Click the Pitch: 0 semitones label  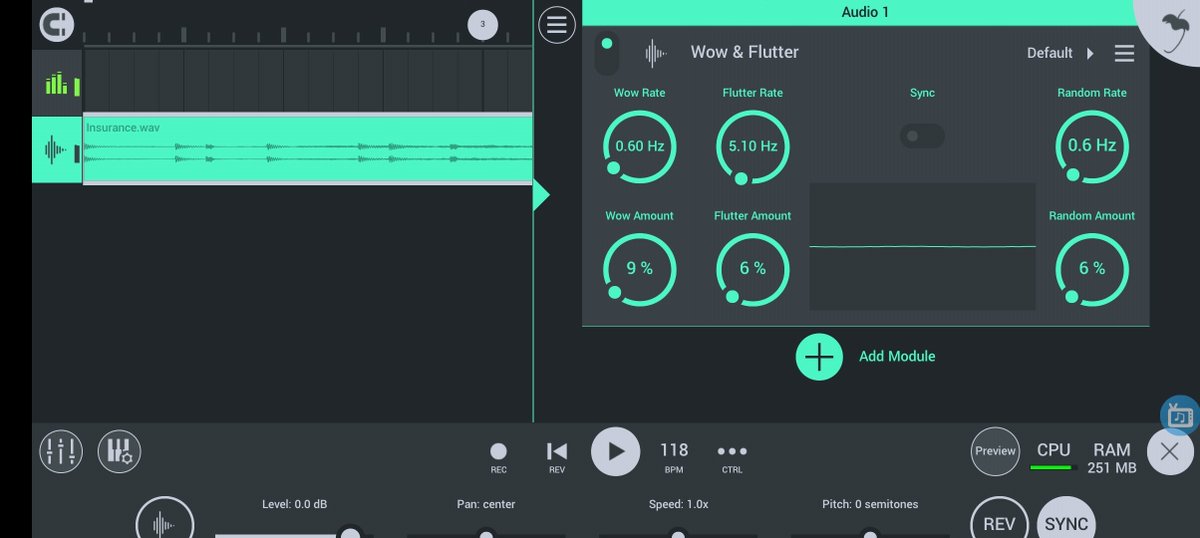coord(870,504)
